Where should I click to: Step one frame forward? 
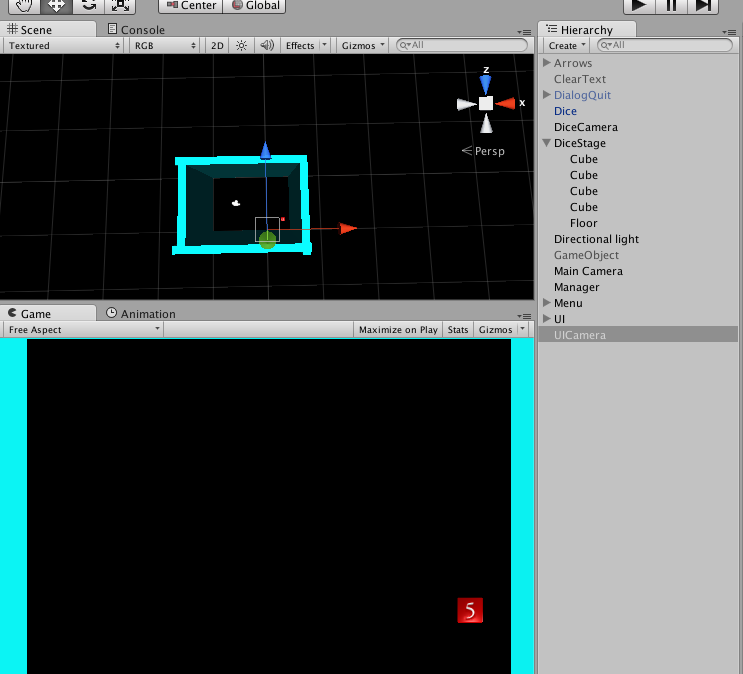point(703,6)
